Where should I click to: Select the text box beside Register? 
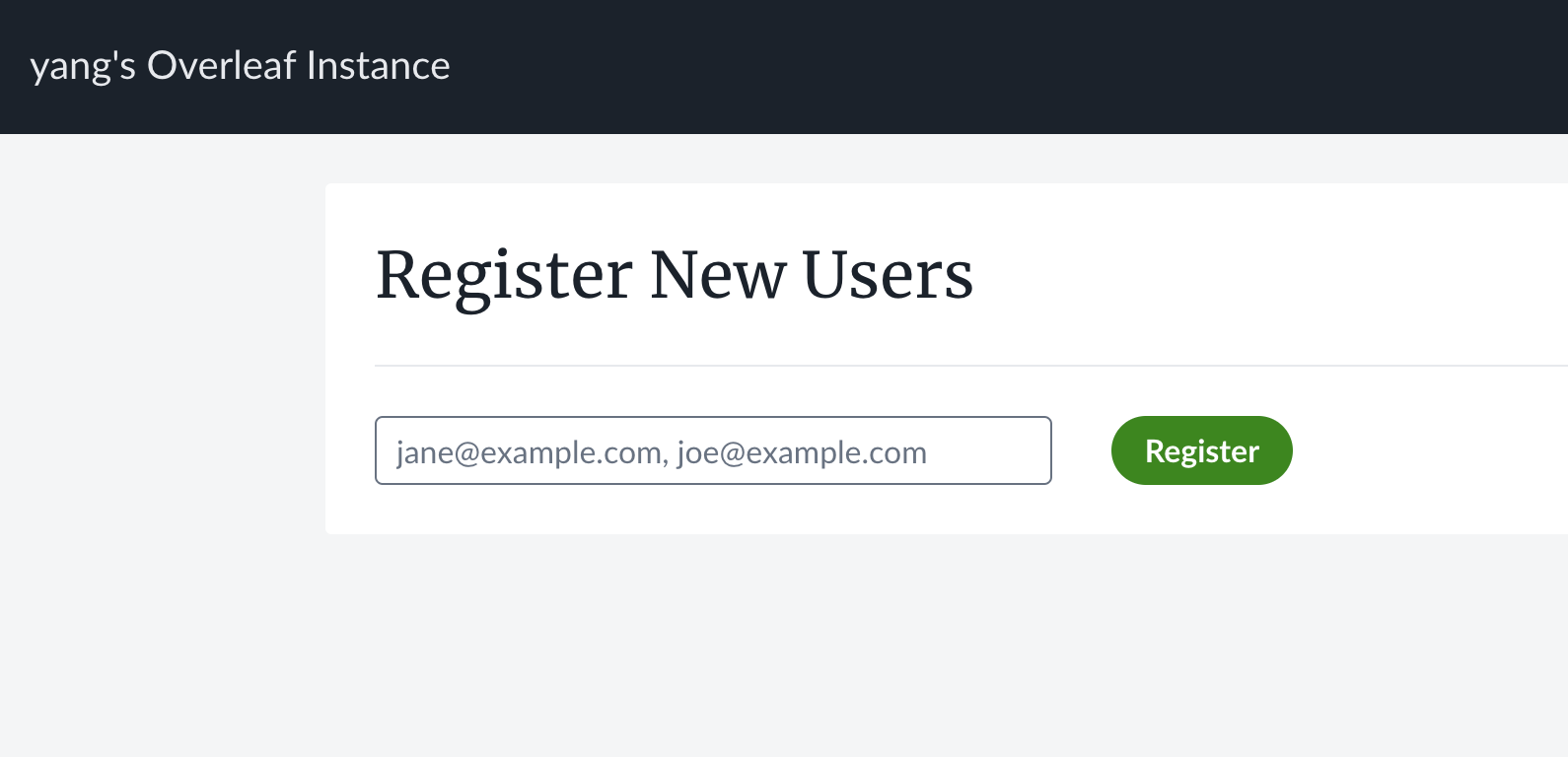[712, 450]
